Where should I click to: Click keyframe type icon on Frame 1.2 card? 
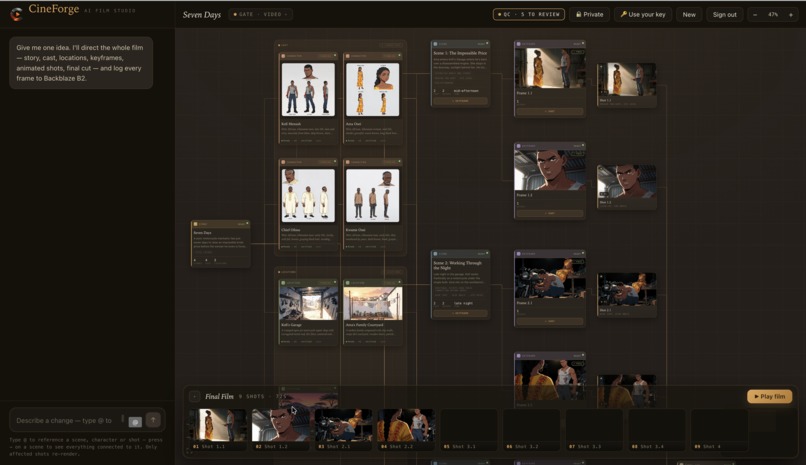[519, 146]
